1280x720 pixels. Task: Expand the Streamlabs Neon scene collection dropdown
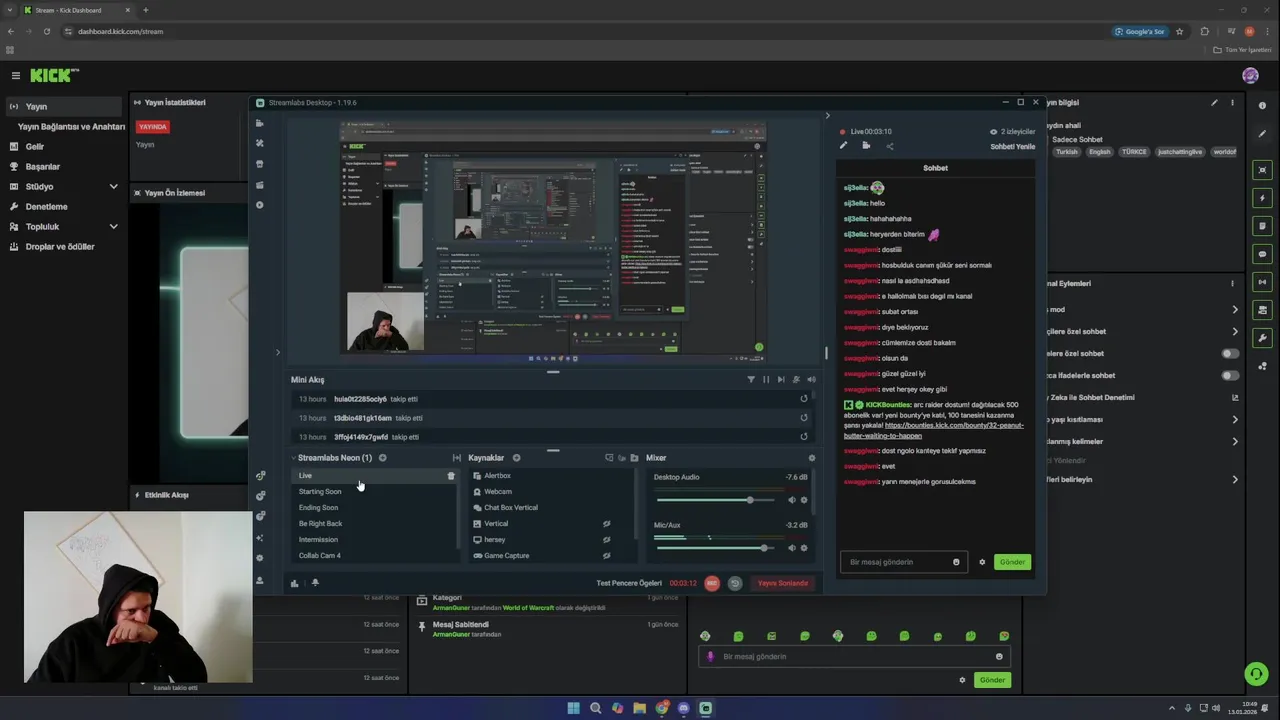[293, 458]
